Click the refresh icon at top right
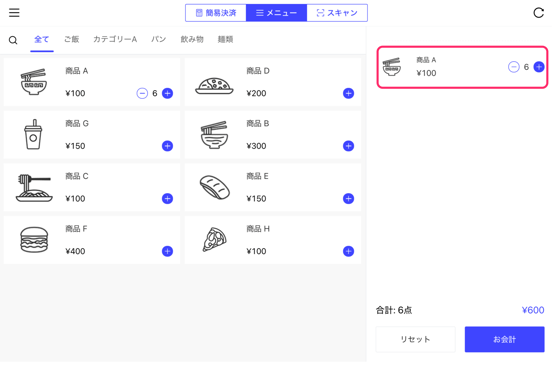 coord(538,13)
